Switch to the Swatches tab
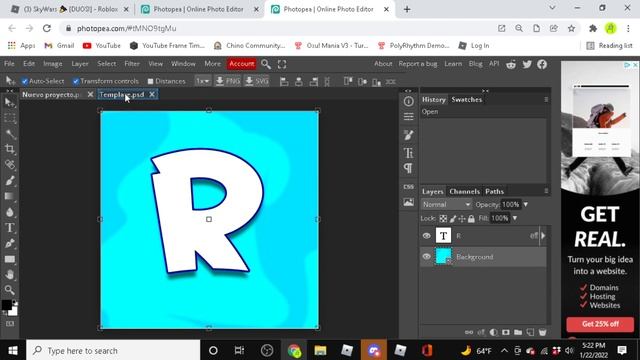The width and height of the screenshot is (640, 360). pyautogui.click(x=467, y=100)
